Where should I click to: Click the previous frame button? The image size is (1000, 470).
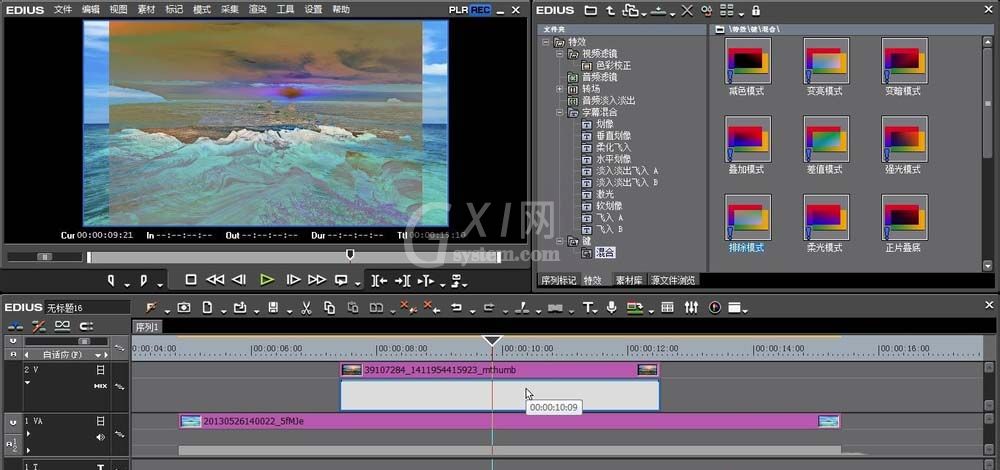pyautogui.click(x=239, y=280)
